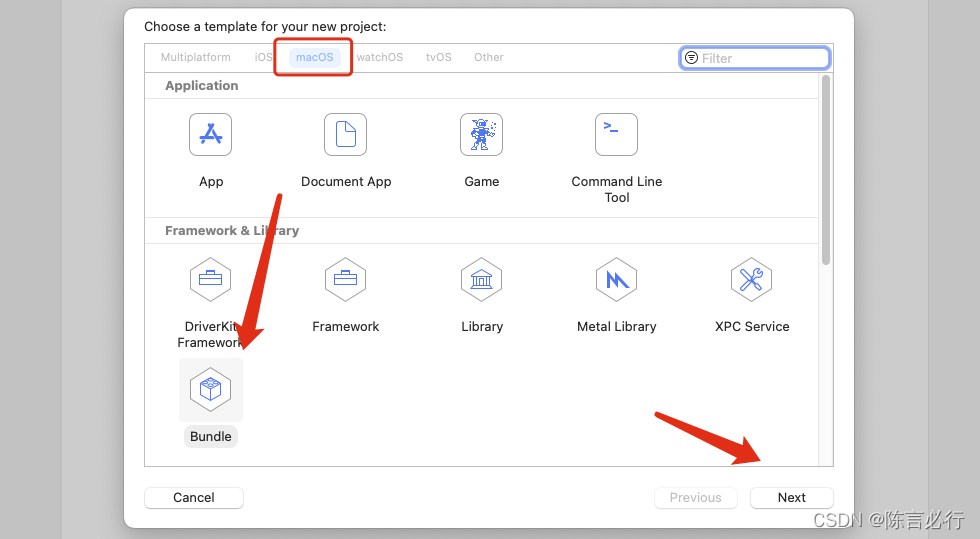Switch to the Multiplatform tab
This screenshot has width=980, height=539.
pos(196,57)
